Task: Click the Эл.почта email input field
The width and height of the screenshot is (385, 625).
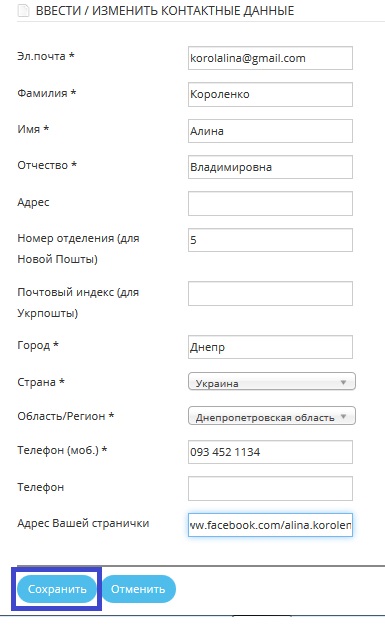Action: coord(270,58)
